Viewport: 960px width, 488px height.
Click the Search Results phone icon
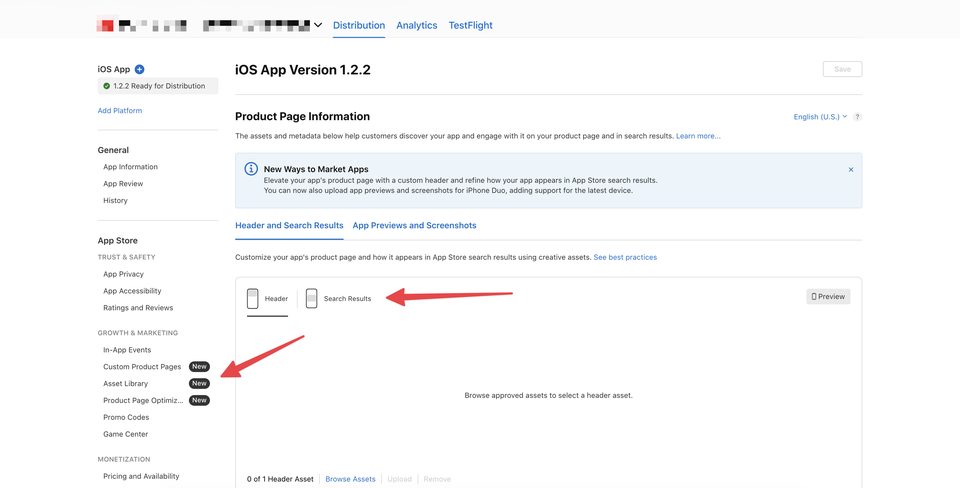tap(312, 299)
